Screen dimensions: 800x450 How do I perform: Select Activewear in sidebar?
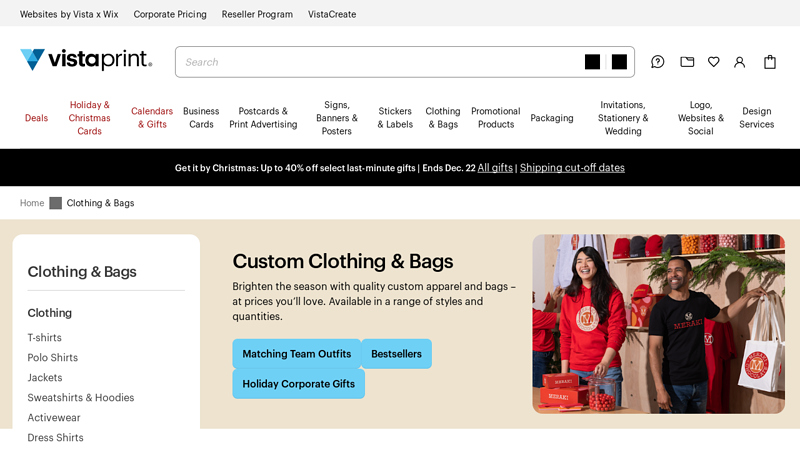[54, 417]
